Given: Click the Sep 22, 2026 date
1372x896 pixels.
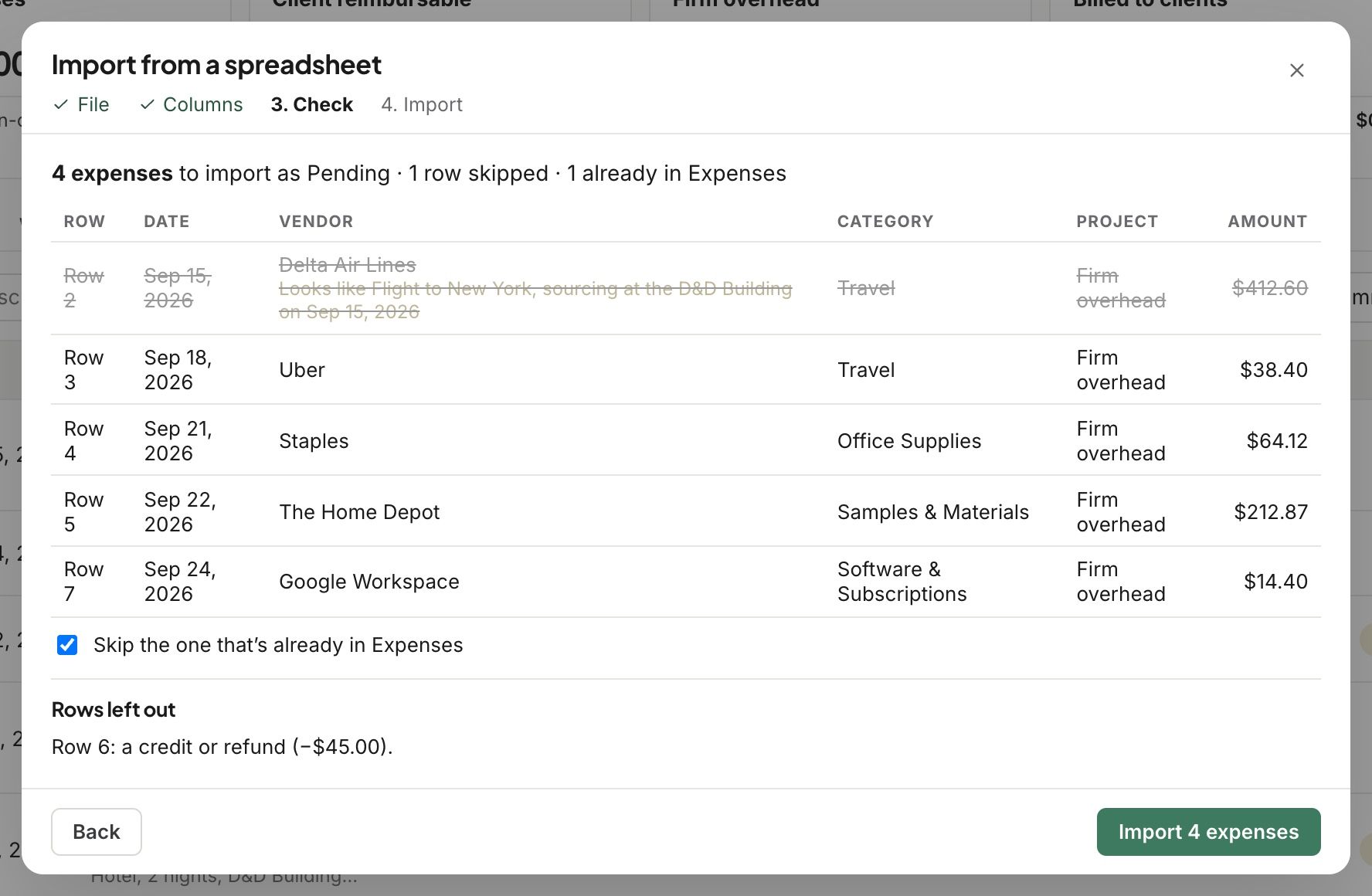Looking at the screenshot, I should [180, 512].
